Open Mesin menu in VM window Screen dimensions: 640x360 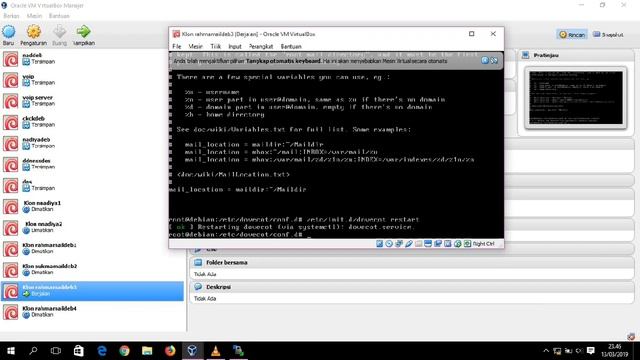(195, 47)
